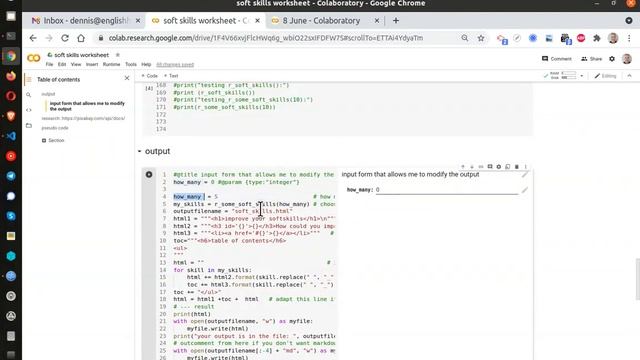Open Code snippets sidebar icon

29,110
